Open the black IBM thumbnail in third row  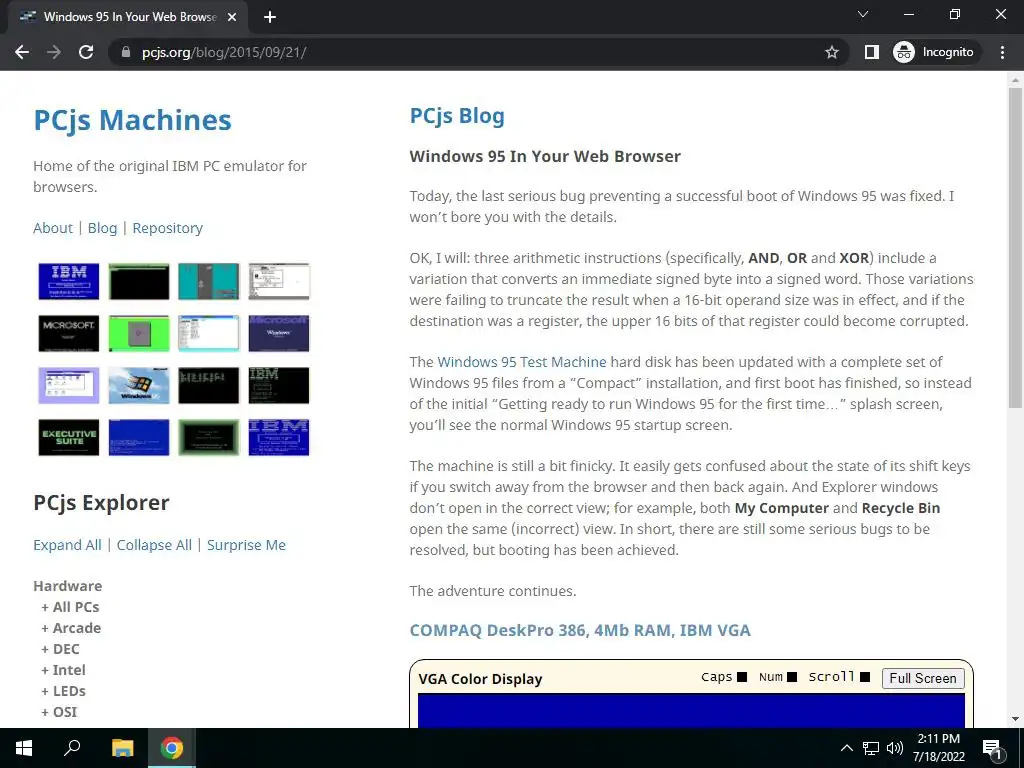click(279, 385)
